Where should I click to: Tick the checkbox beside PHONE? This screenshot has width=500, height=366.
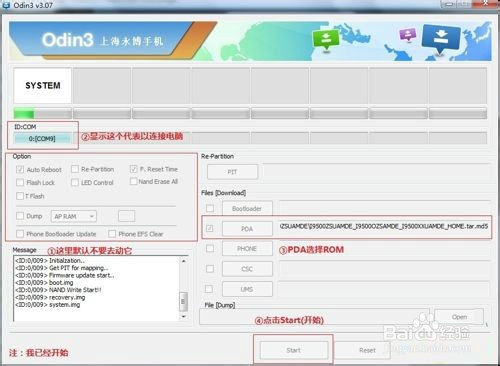210,249
